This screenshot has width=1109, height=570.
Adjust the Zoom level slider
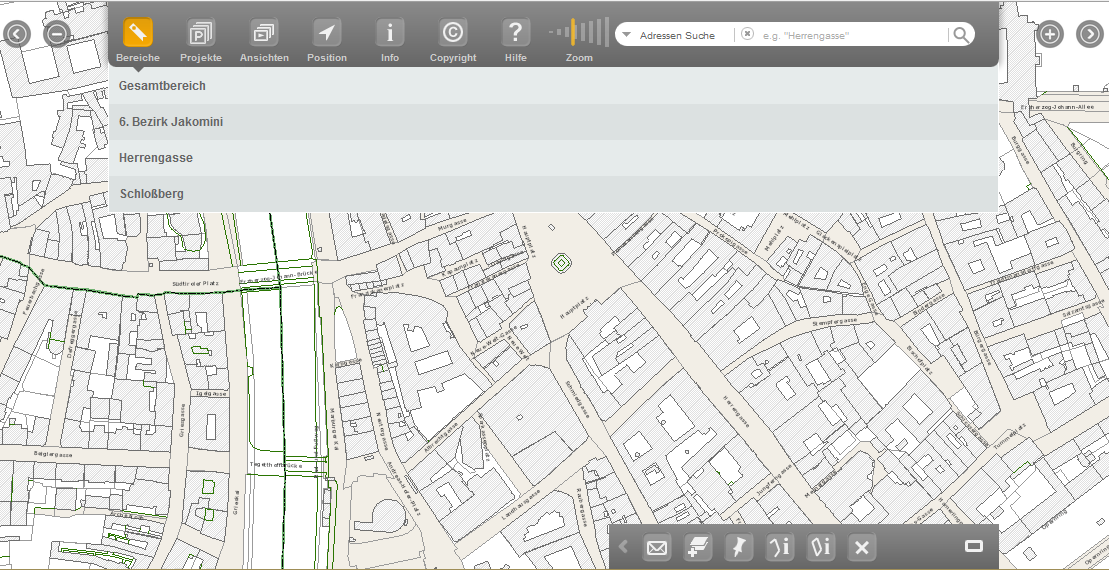578,33
